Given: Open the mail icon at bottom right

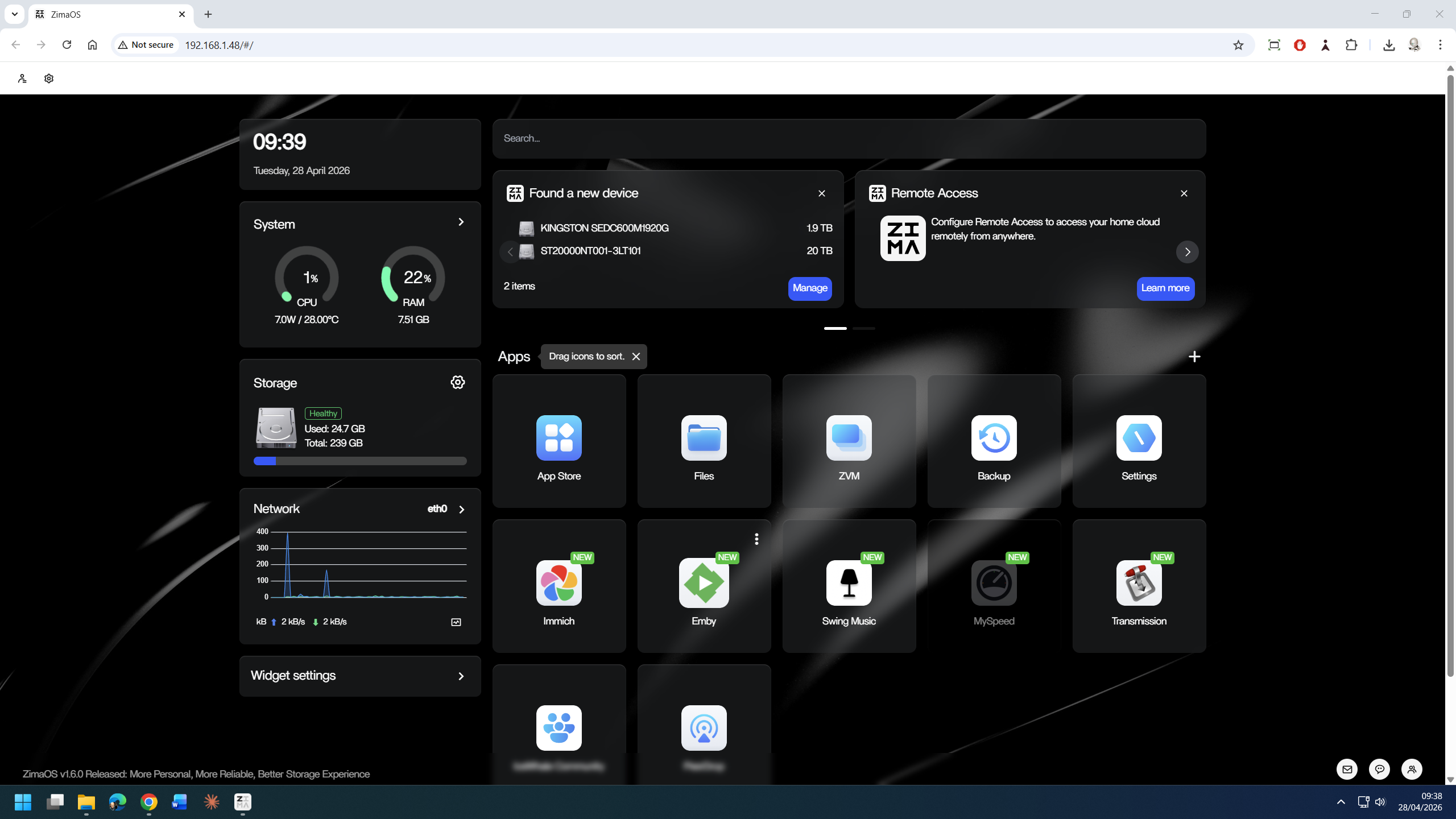Looking at the screenshot, I should [x=1347, y=770].
